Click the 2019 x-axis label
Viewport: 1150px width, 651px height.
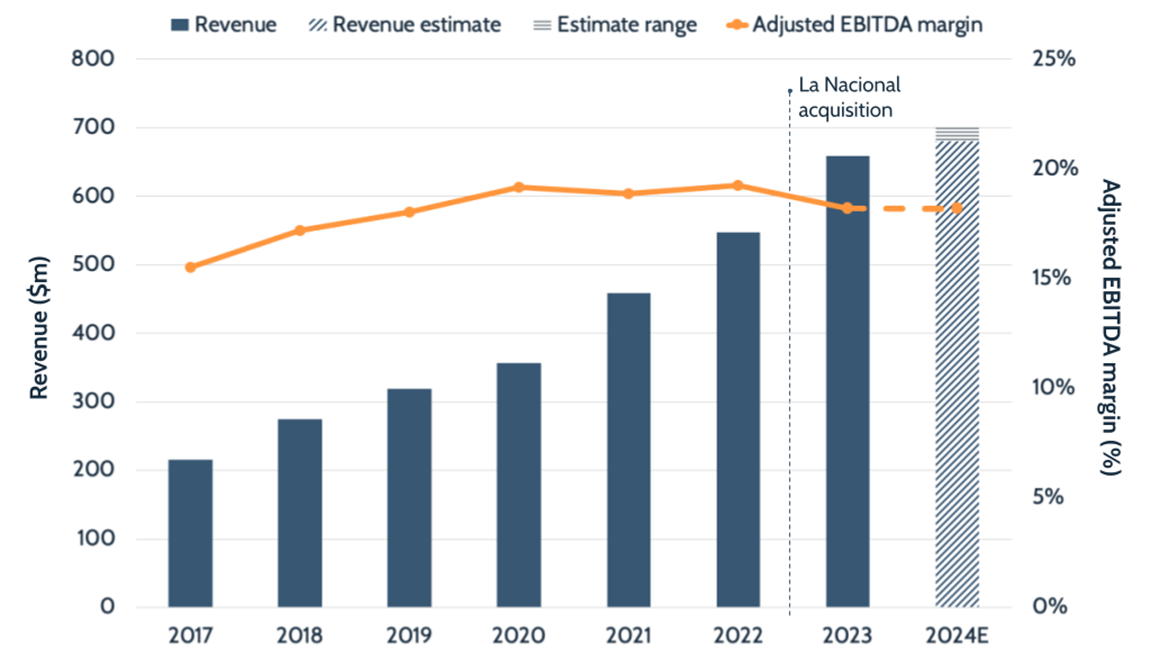(x=409, y=636)
